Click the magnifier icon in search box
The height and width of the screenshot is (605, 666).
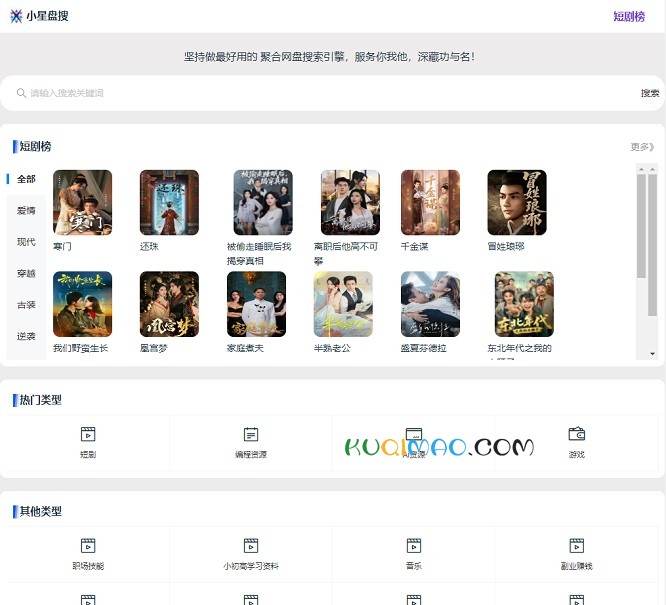tap(21, 93)
